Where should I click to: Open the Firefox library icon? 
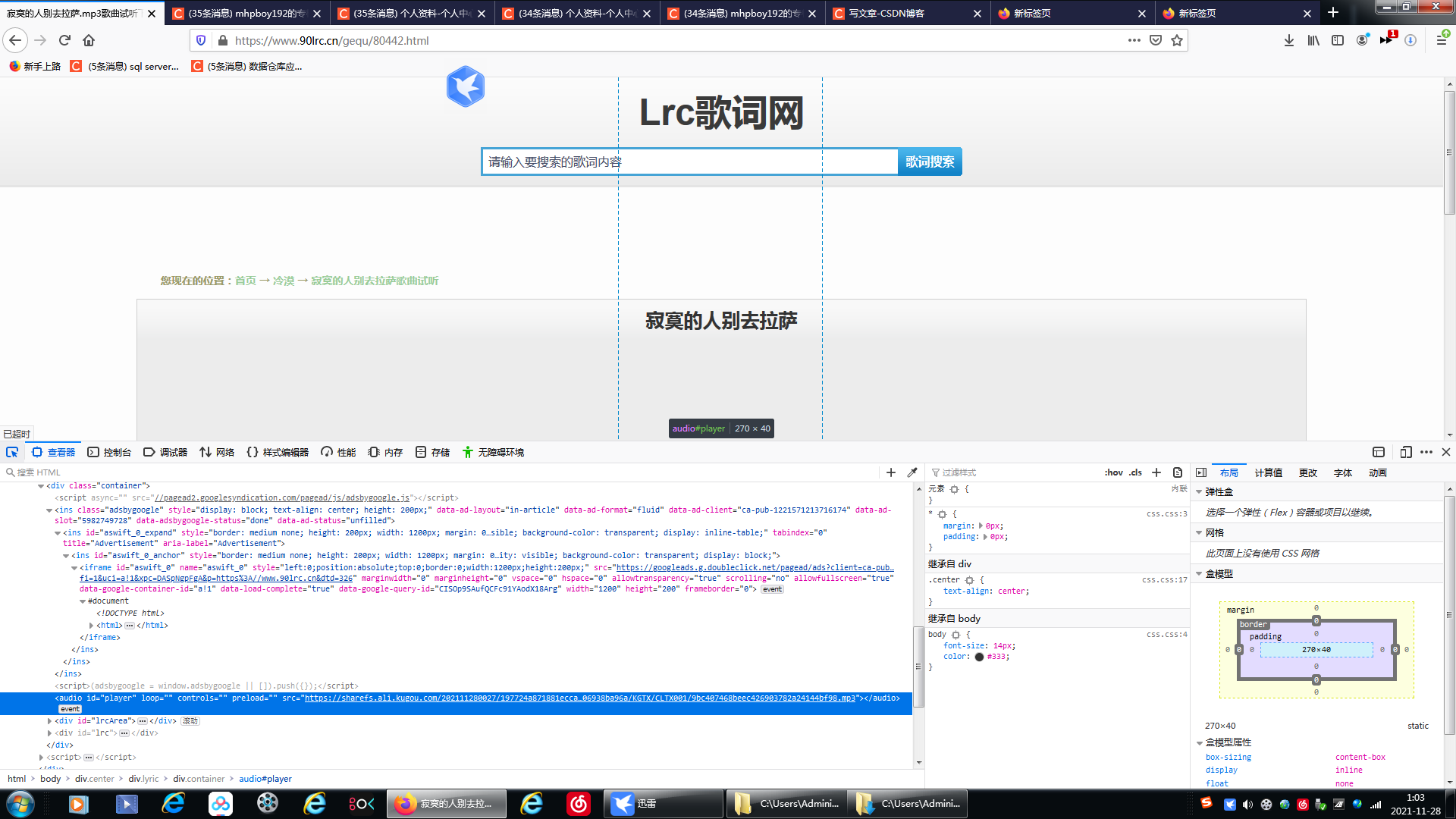(1313, 40)
